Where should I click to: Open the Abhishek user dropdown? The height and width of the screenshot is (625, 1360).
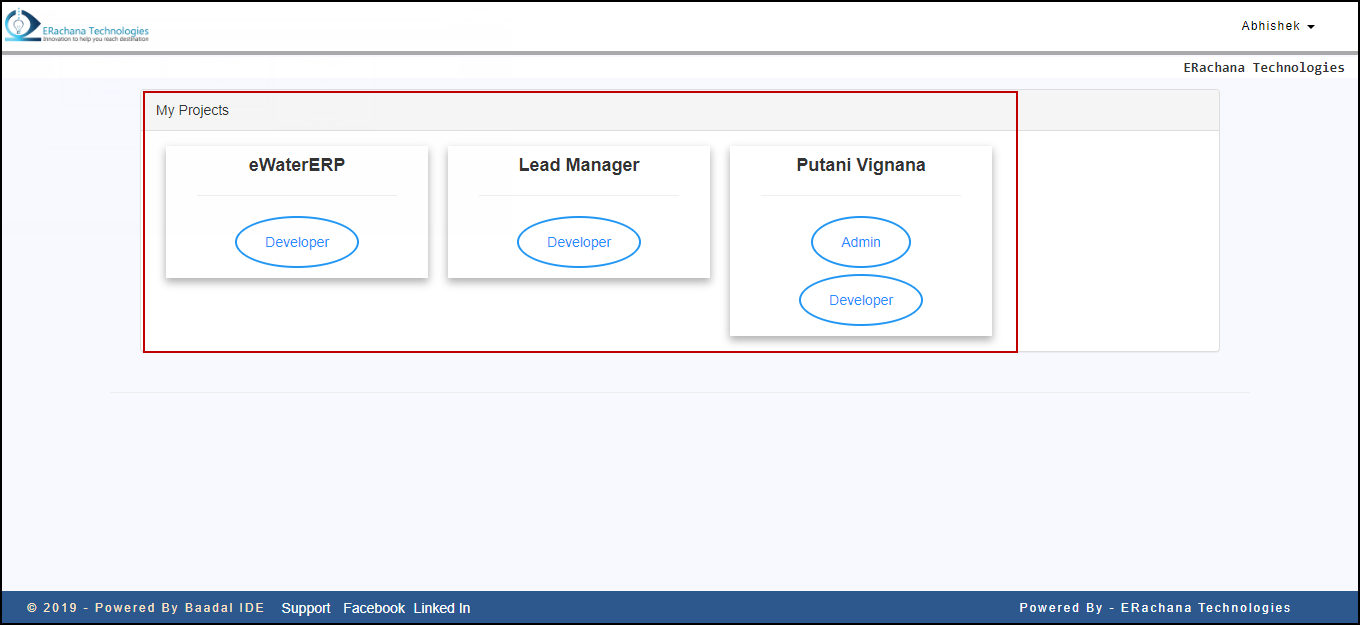1277,26
